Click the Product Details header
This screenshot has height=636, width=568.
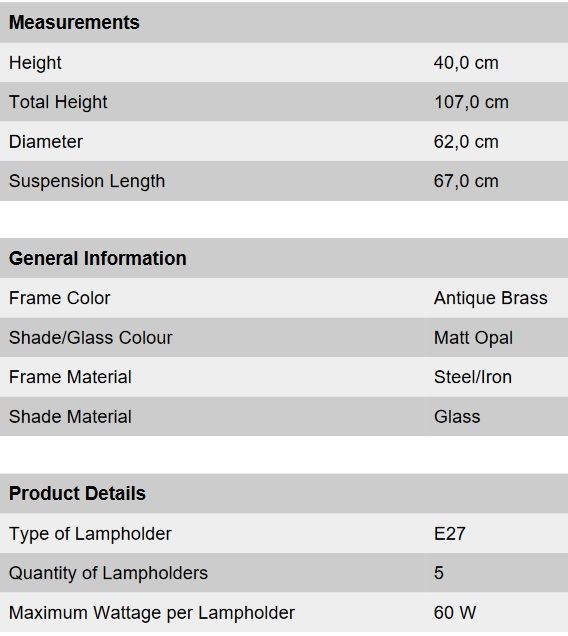[77, 494]
